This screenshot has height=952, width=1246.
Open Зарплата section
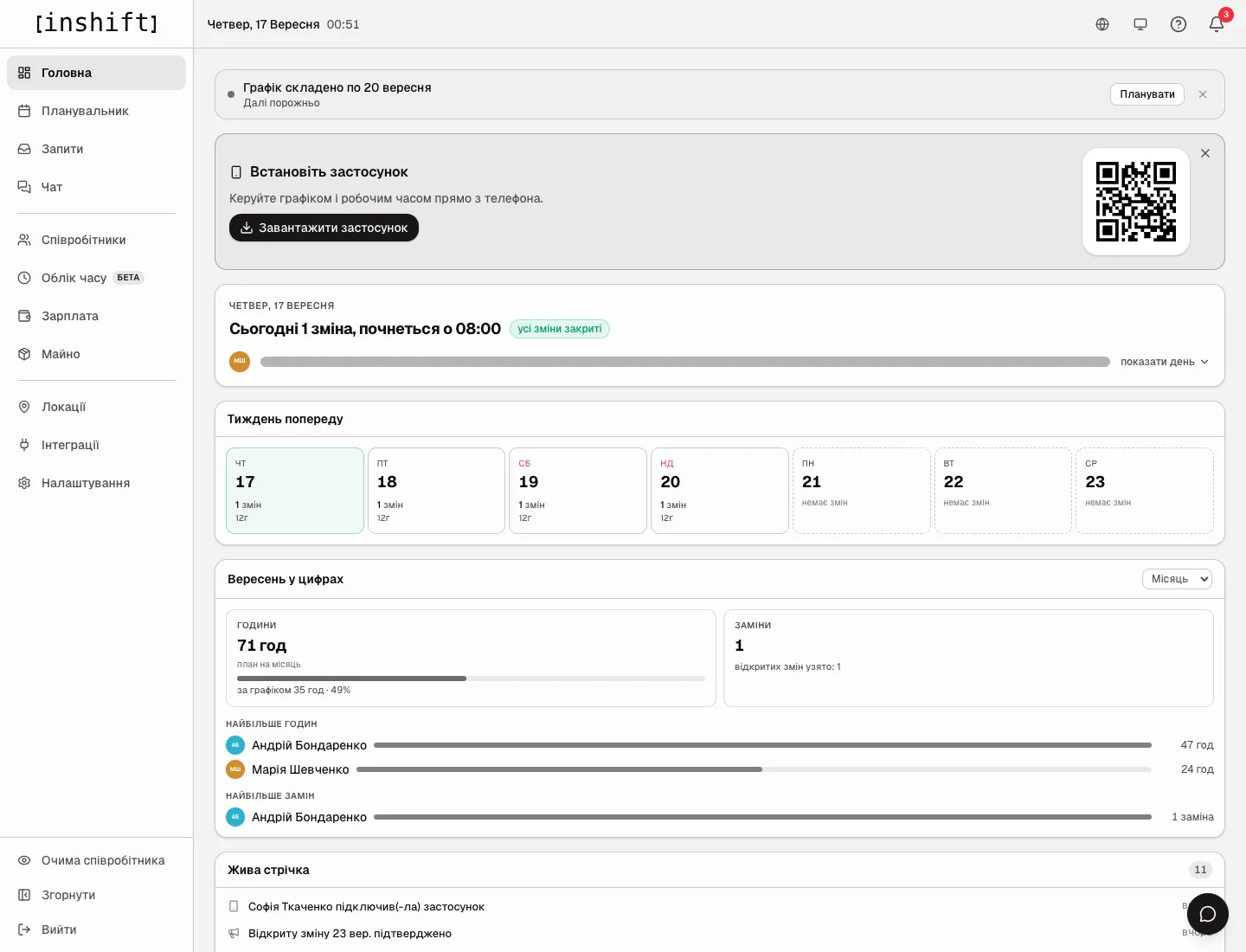tap(96, 316)
